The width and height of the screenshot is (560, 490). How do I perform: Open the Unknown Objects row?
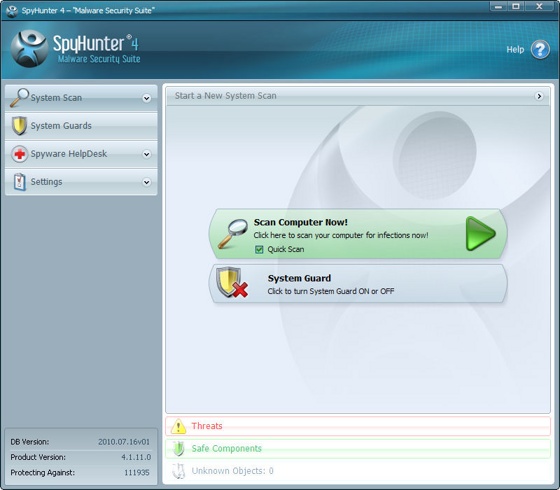pos(358,471)
